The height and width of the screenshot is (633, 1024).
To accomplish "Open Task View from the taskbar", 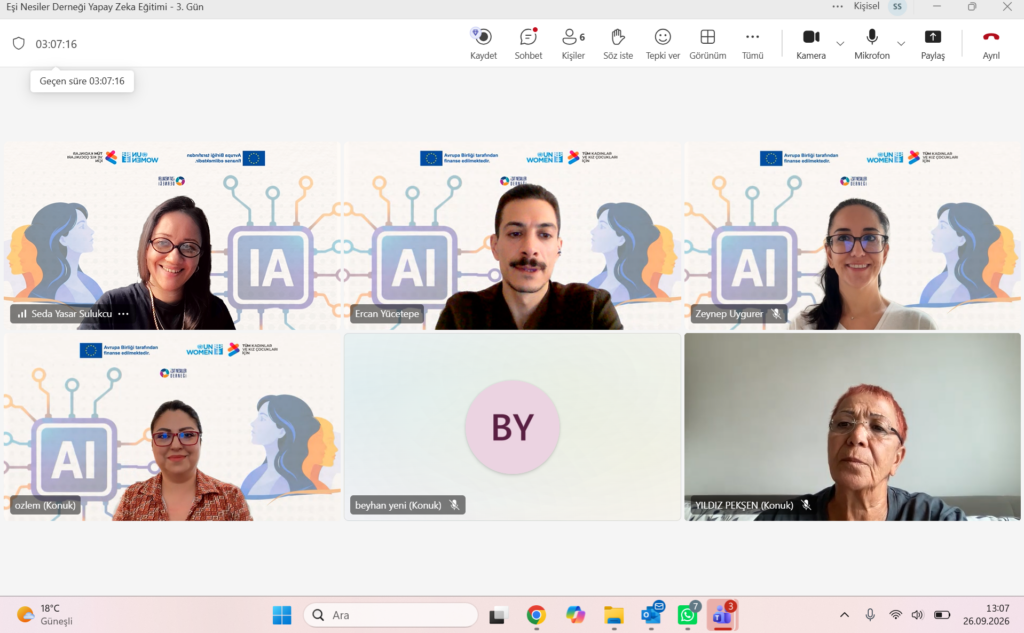I will click(x=498, y=615).
